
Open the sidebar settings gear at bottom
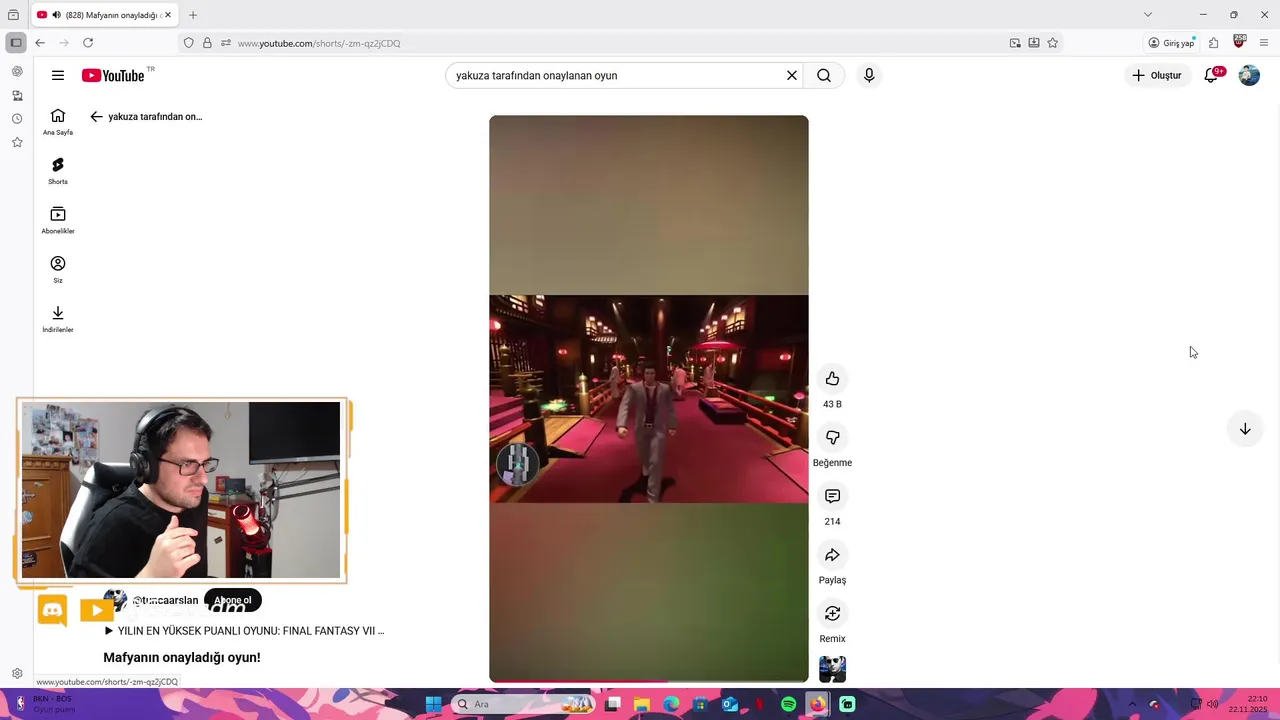[17, 674]
